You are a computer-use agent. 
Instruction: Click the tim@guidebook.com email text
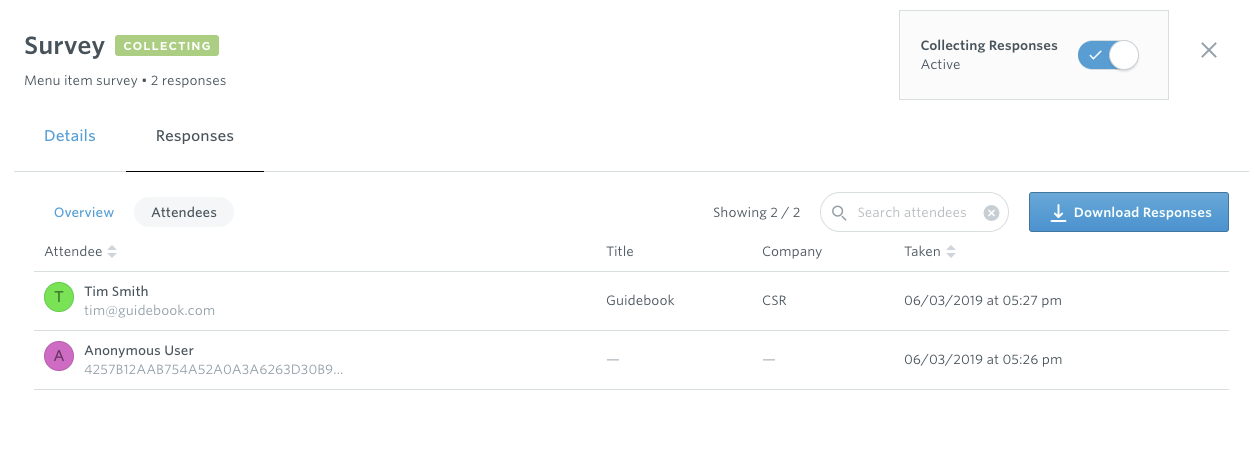150,310
